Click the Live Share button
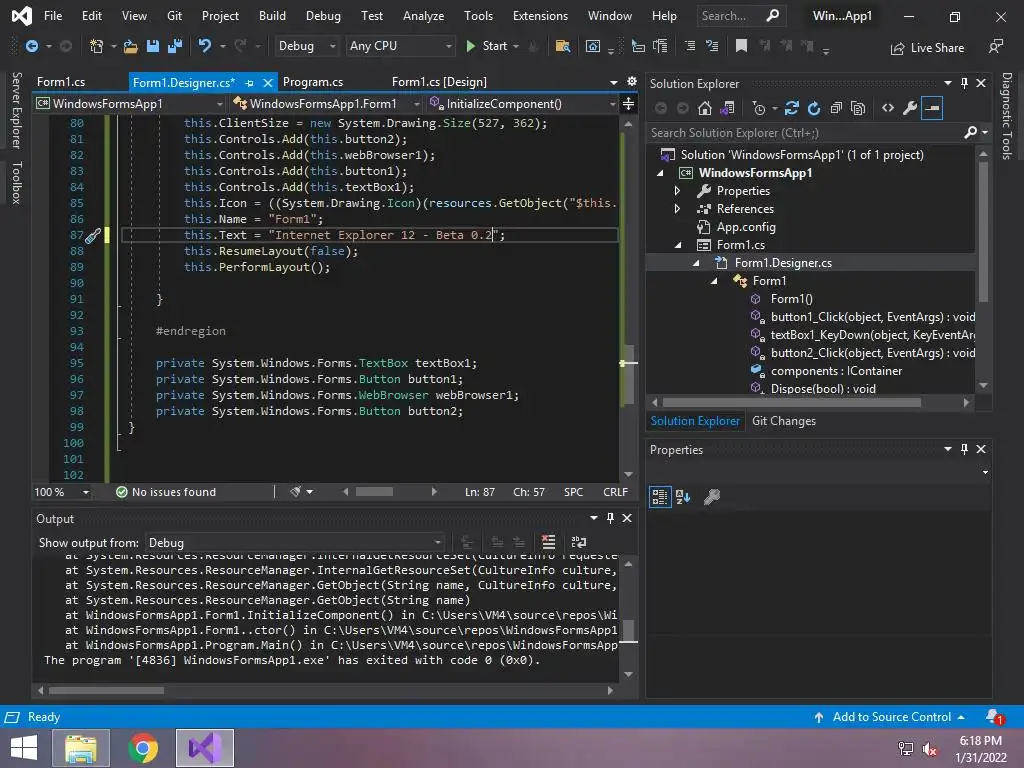The image size is (1024, 768). point(927,48)
